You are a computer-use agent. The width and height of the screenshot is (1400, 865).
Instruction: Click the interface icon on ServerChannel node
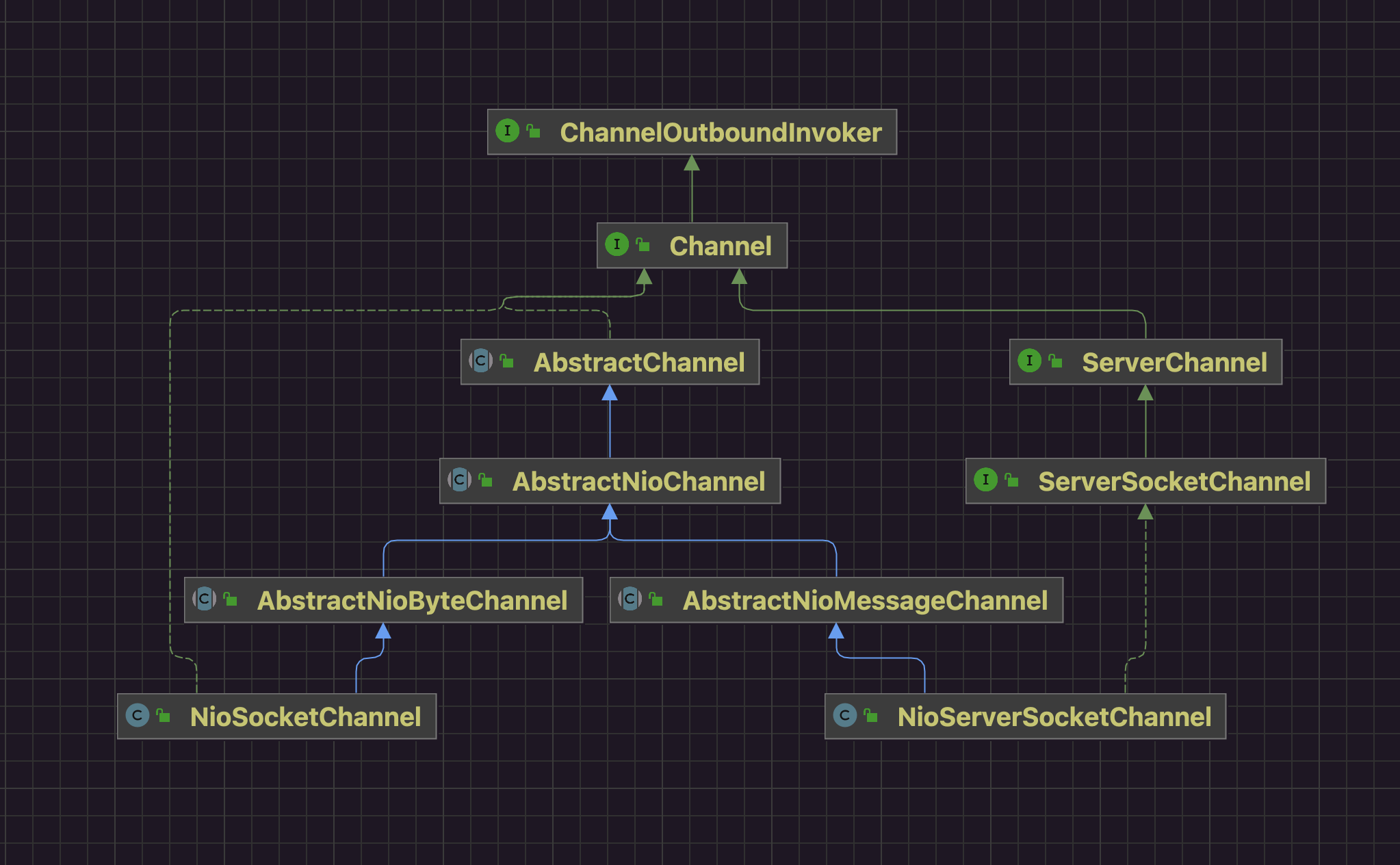[1029, 361]
